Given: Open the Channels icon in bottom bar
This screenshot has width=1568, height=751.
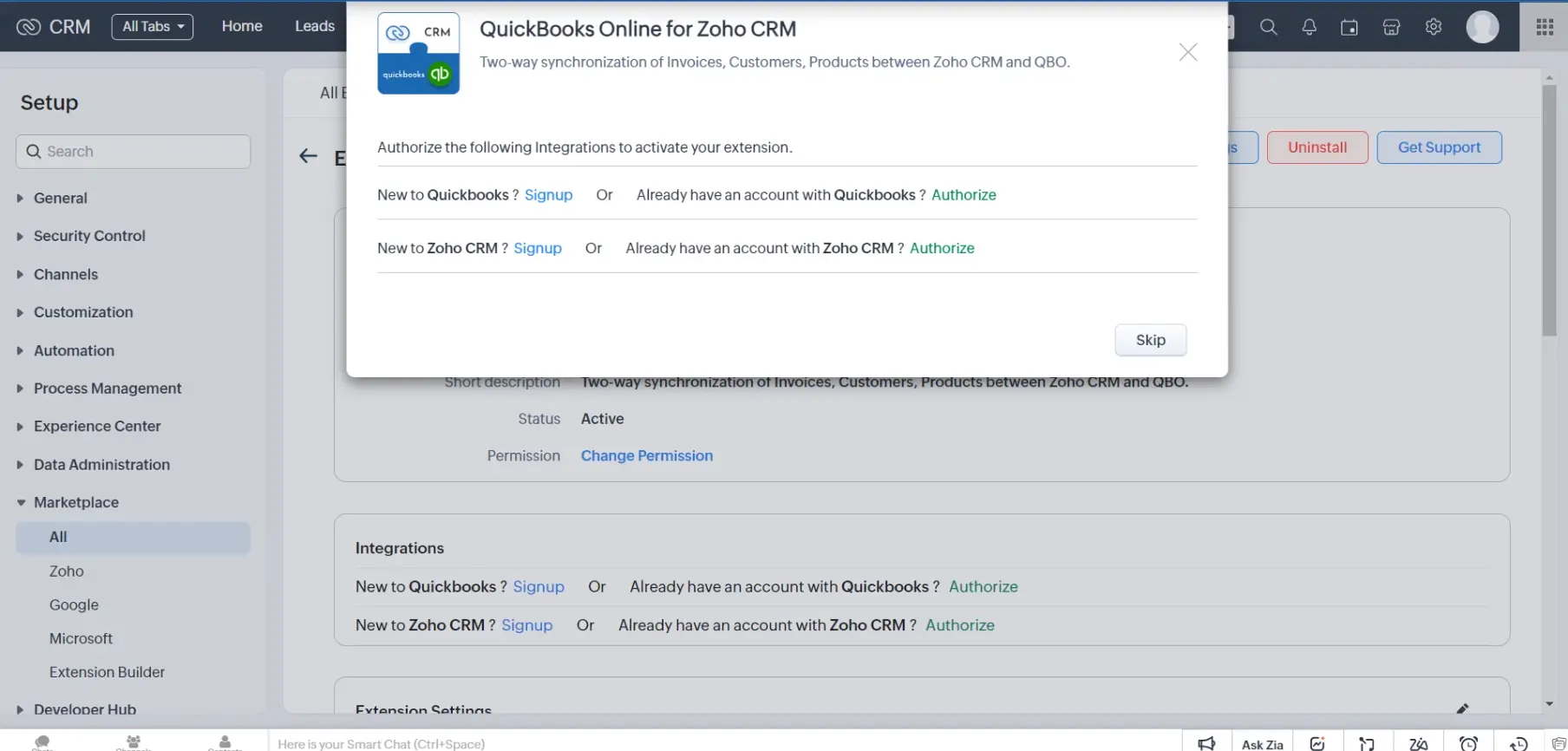Looking at the screenshot, I should (134, 742).
